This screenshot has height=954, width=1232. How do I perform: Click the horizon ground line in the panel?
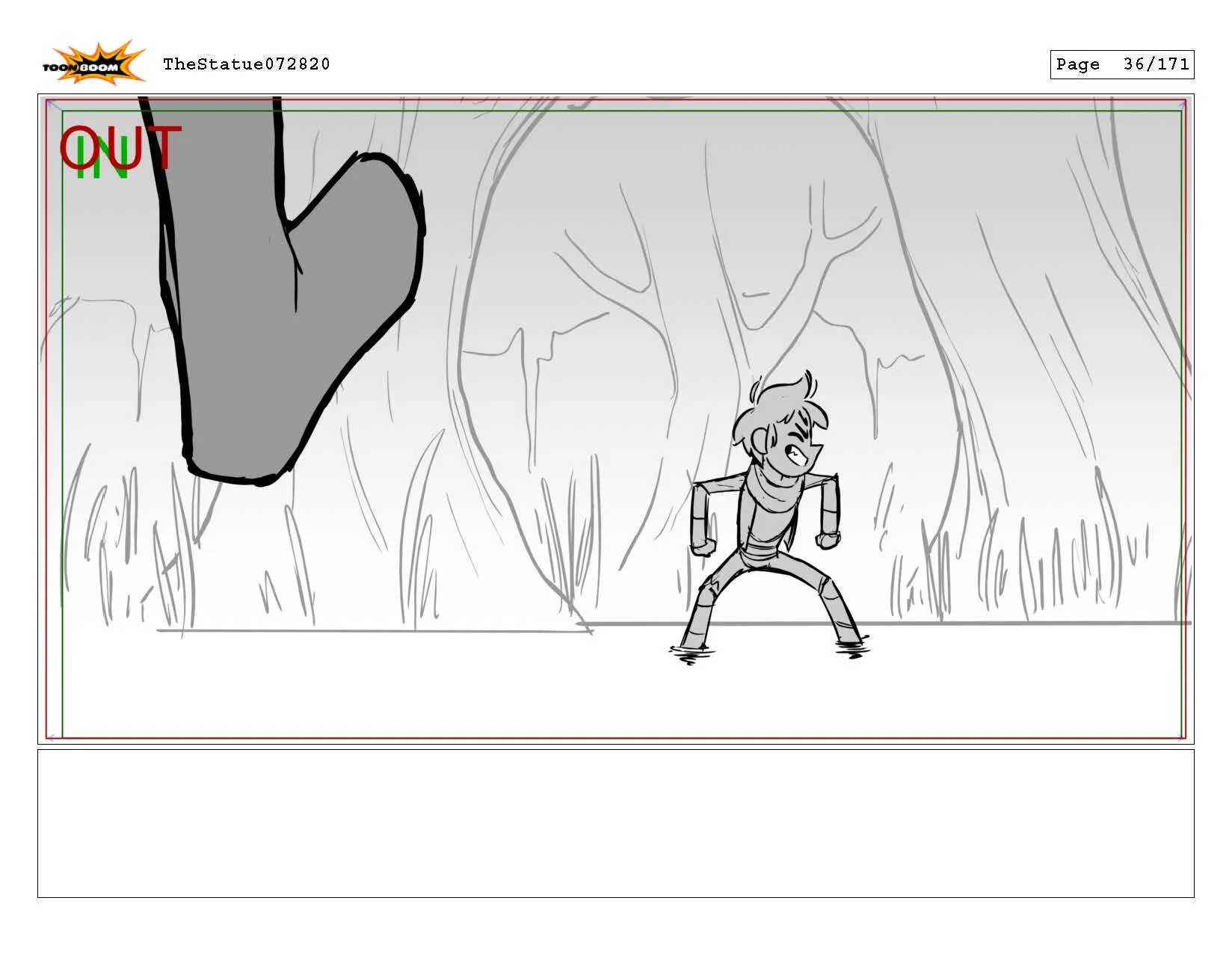(374, 630)
